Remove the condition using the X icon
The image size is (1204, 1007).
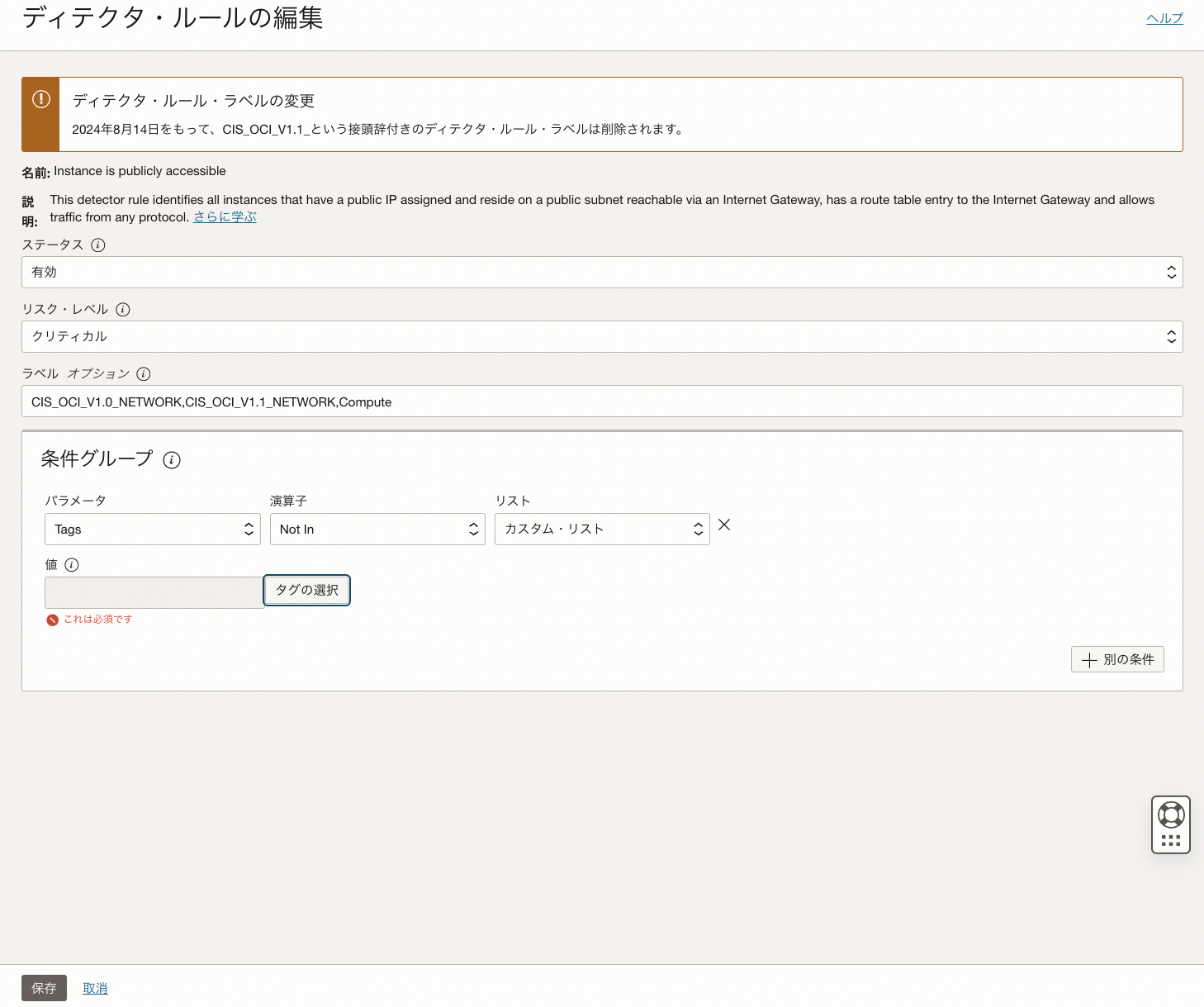(724, 525)
